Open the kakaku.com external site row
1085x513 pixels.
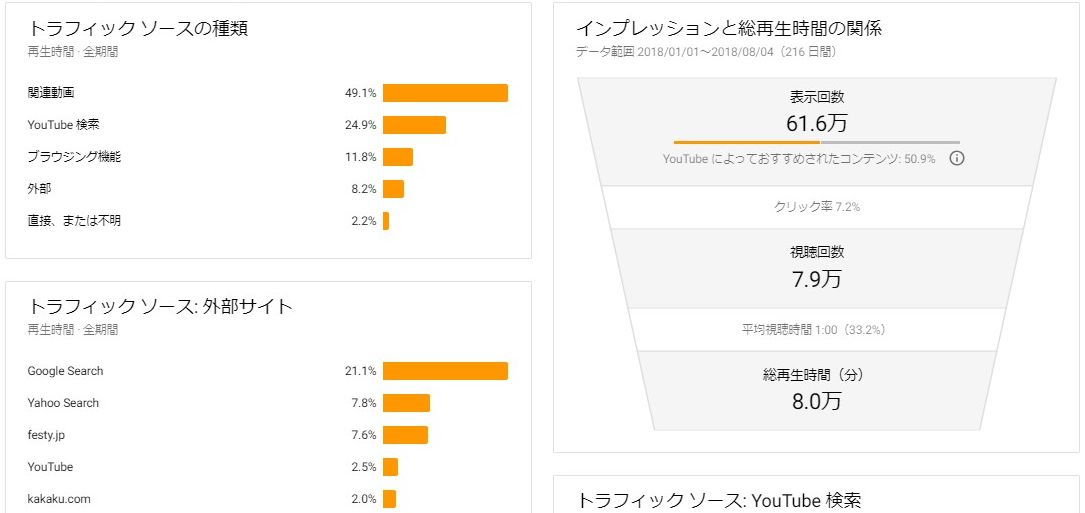(59, 499)
